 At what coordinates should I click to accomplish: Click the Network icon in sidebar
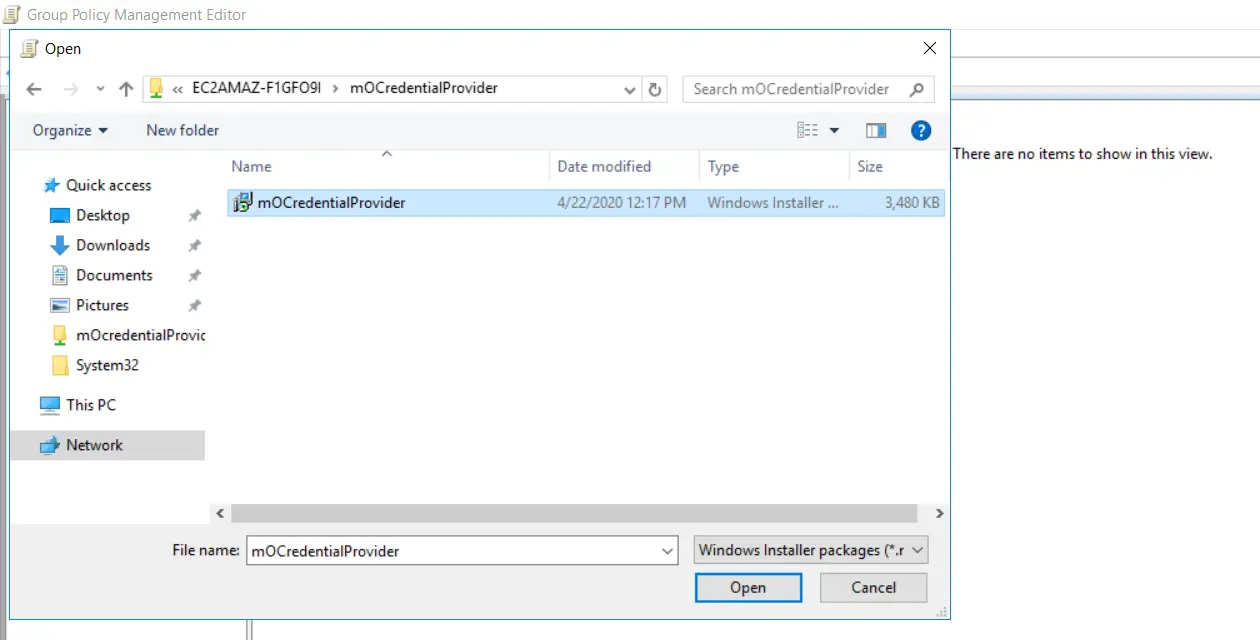tap(50, 445)
